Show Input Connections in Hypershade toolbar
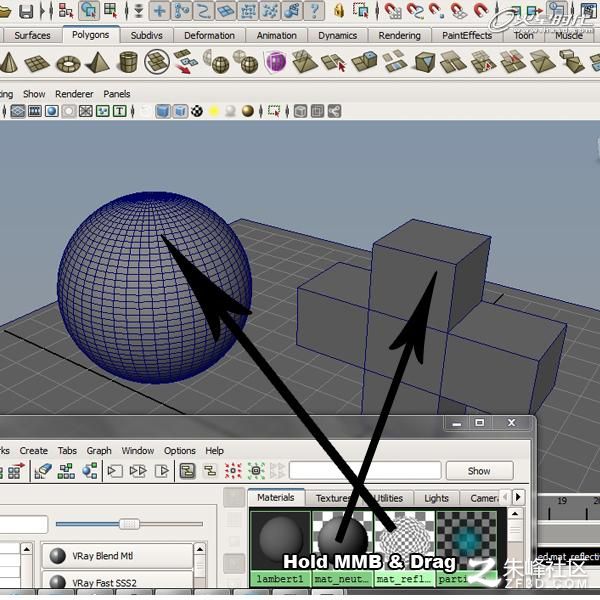600x600 pixels. tap(115, 471)
